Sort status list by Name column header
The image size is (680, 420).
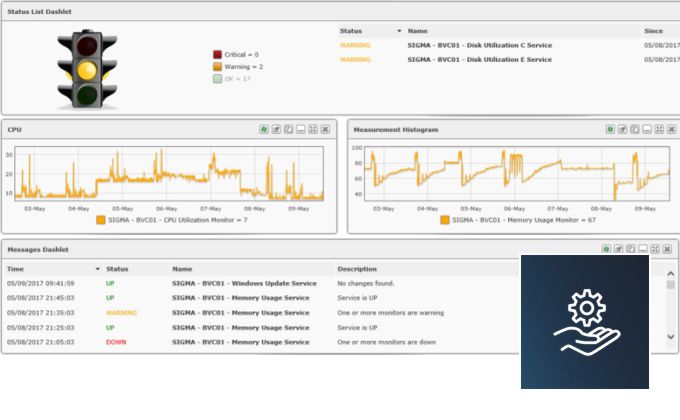tap(418, 31)
